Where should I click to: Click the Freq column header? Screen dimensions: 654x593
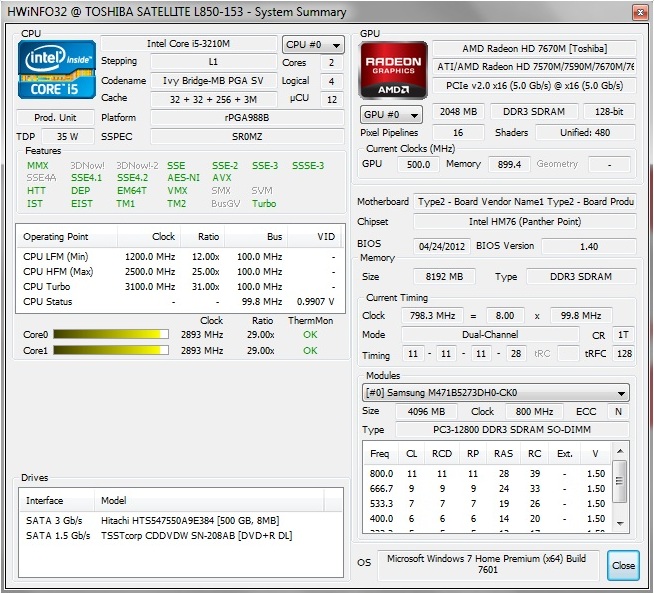(x=380, y=453)
